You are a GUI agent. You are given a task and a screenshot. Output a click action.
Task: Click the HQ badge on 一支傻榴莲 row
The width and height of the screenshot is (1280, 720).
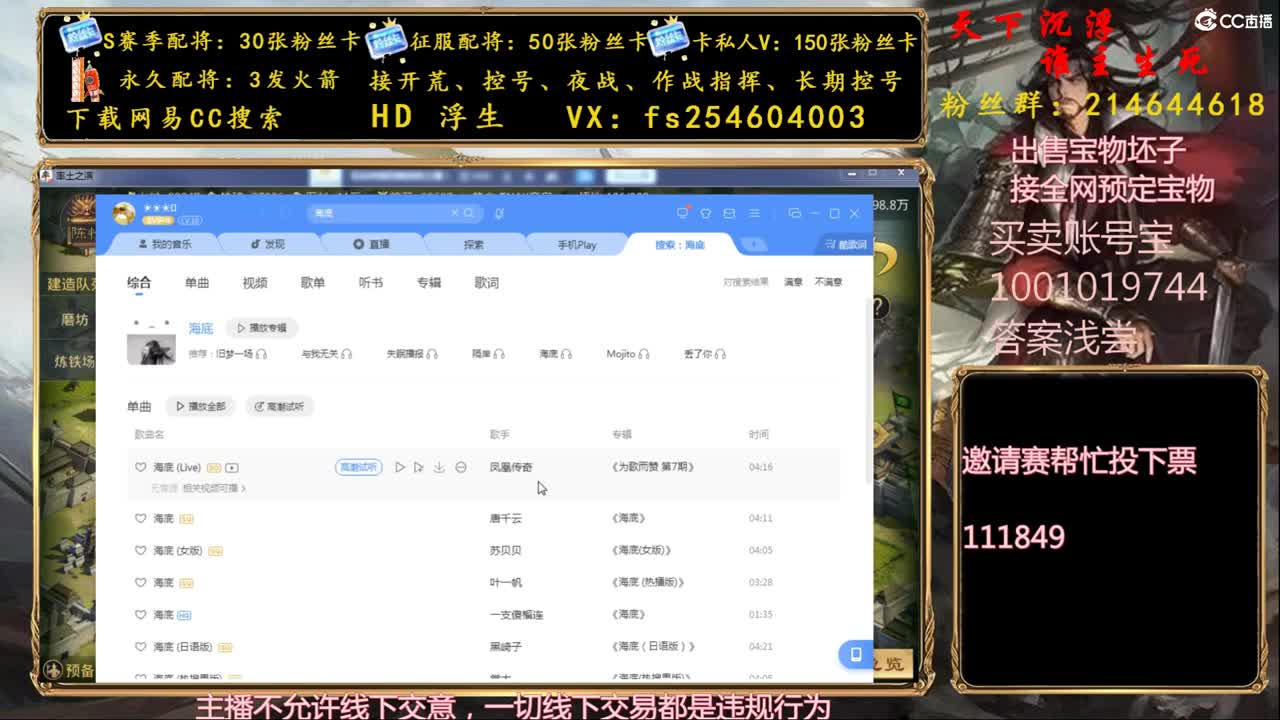184,614
